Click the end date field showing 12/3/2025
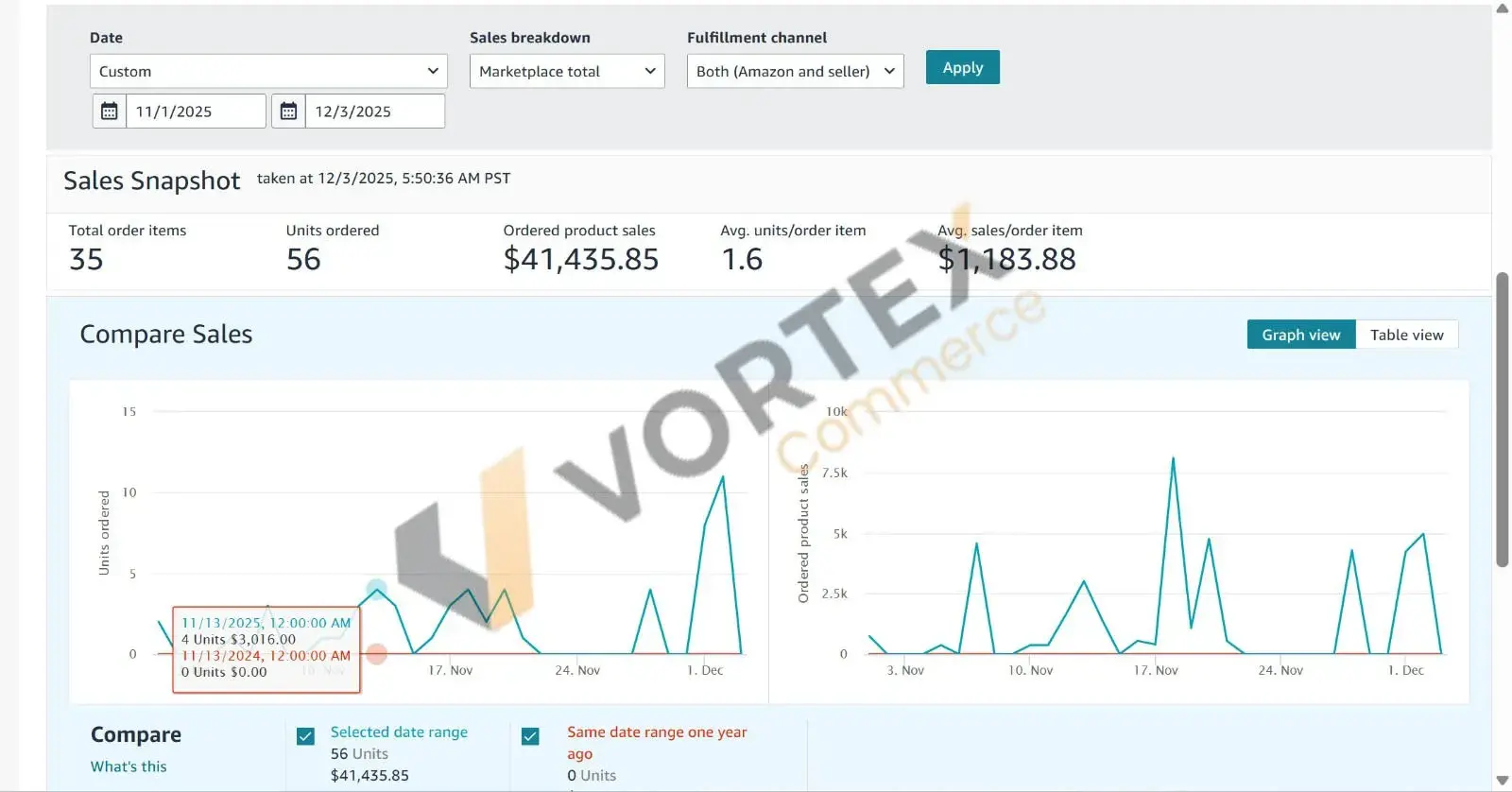 pos(374,112)
